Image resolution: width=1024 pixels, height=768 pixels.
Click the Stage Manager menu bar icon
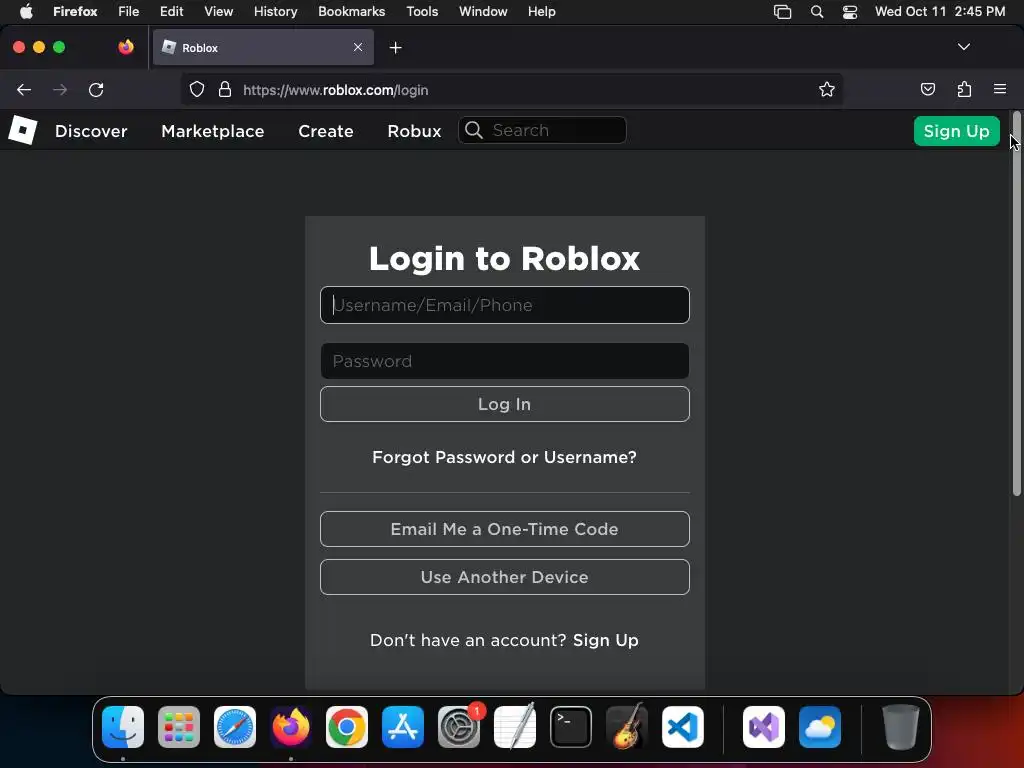click(782, 11)
